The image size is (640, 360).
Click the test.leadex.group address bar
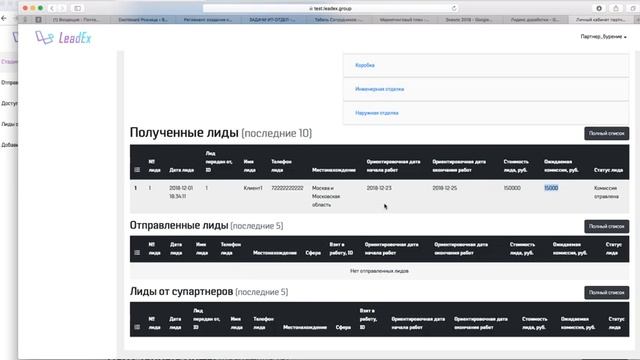point(330,8)
